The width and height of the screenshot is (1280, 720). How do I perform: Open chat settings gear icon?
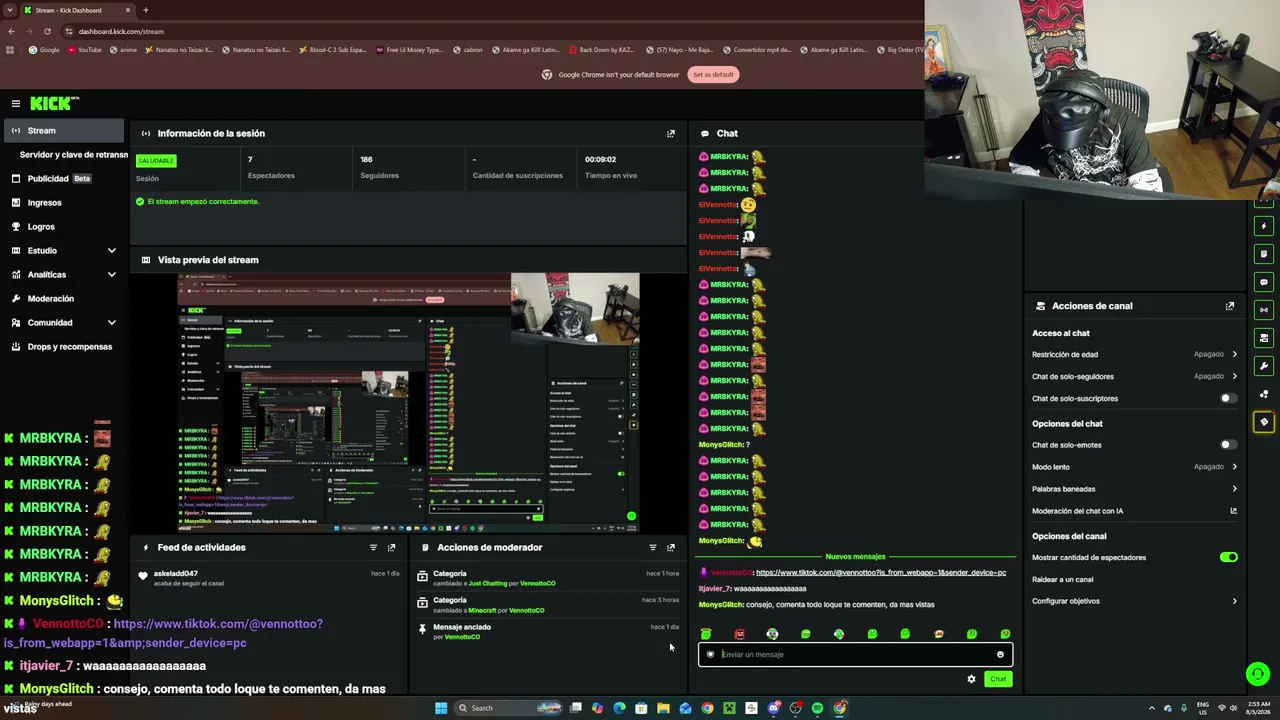(971, 679)
